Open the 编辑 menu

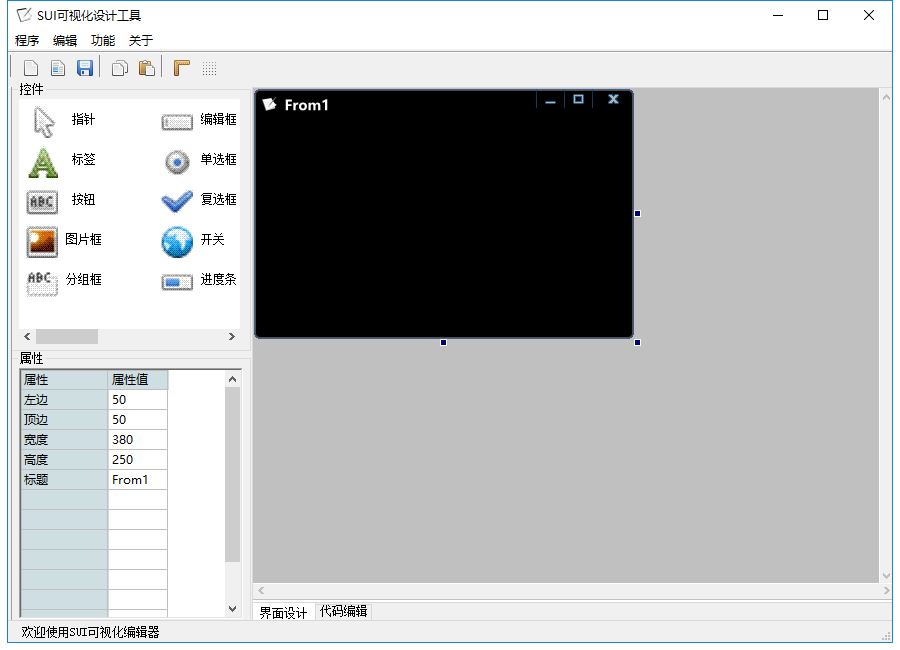(65, 40)
